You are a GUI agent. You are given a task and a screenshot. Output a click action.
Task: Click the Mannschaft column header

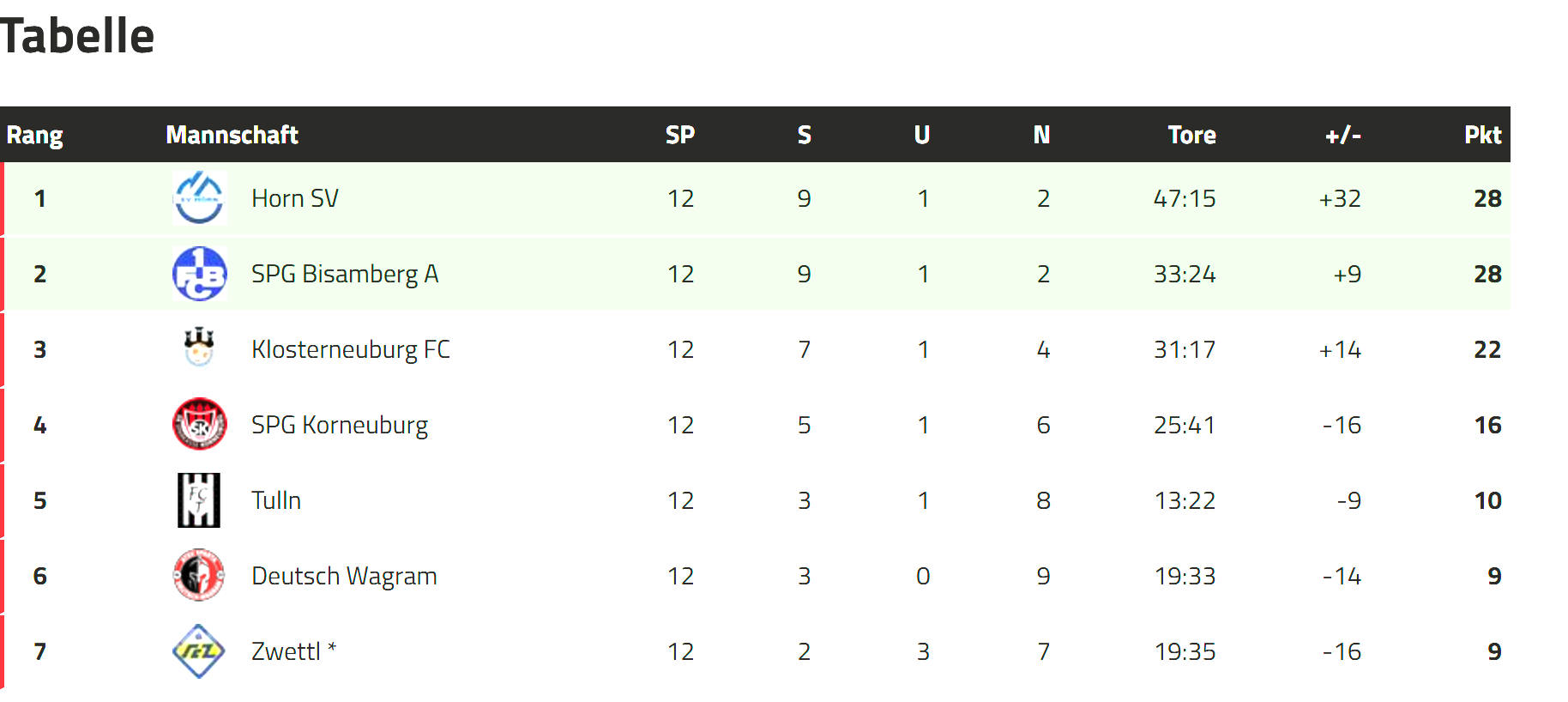point(232,135)
